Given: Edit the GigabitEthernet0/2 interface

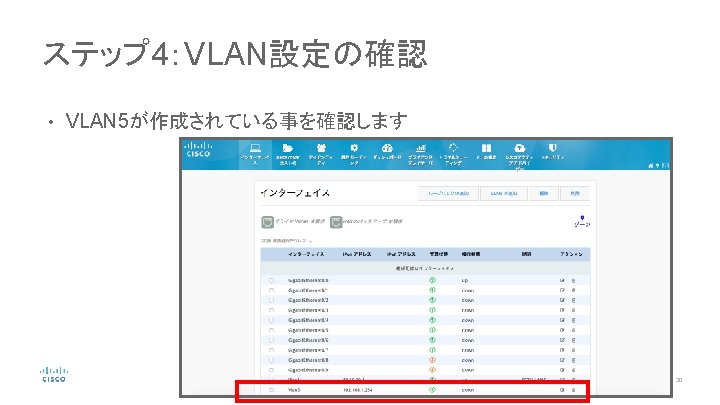Looking at the screenshot, I should [562, 300].
